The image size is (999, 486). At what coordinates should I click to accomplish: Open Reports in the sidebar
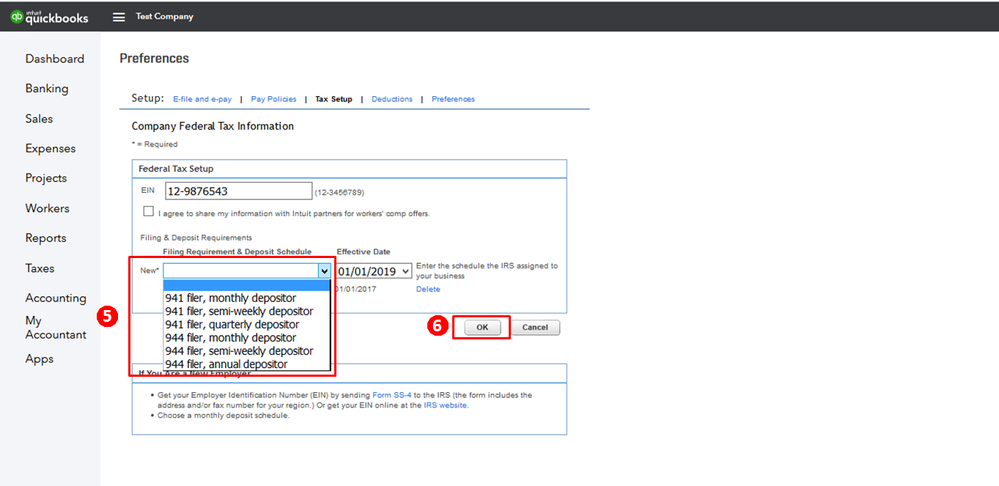[46, 238]
